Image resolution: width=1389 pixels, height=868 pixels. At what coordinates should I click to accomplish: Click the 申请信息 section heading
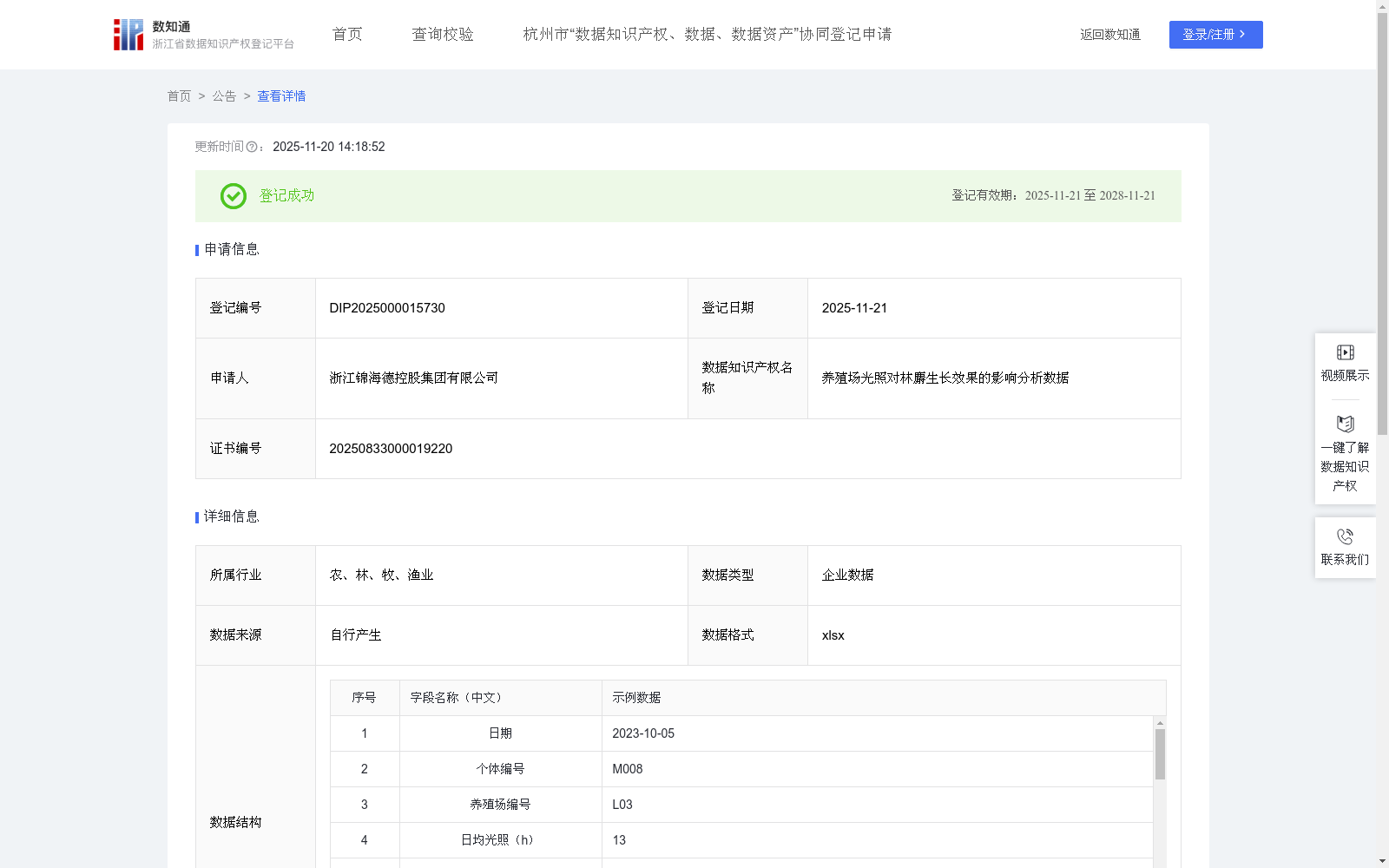232,250
